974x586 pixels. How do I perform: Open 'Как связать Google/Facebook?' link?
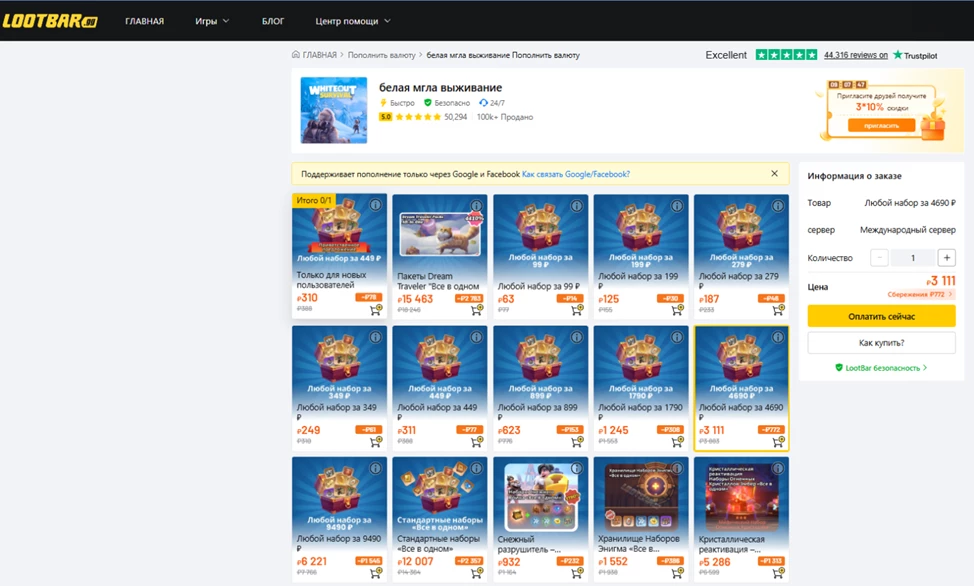576,174
